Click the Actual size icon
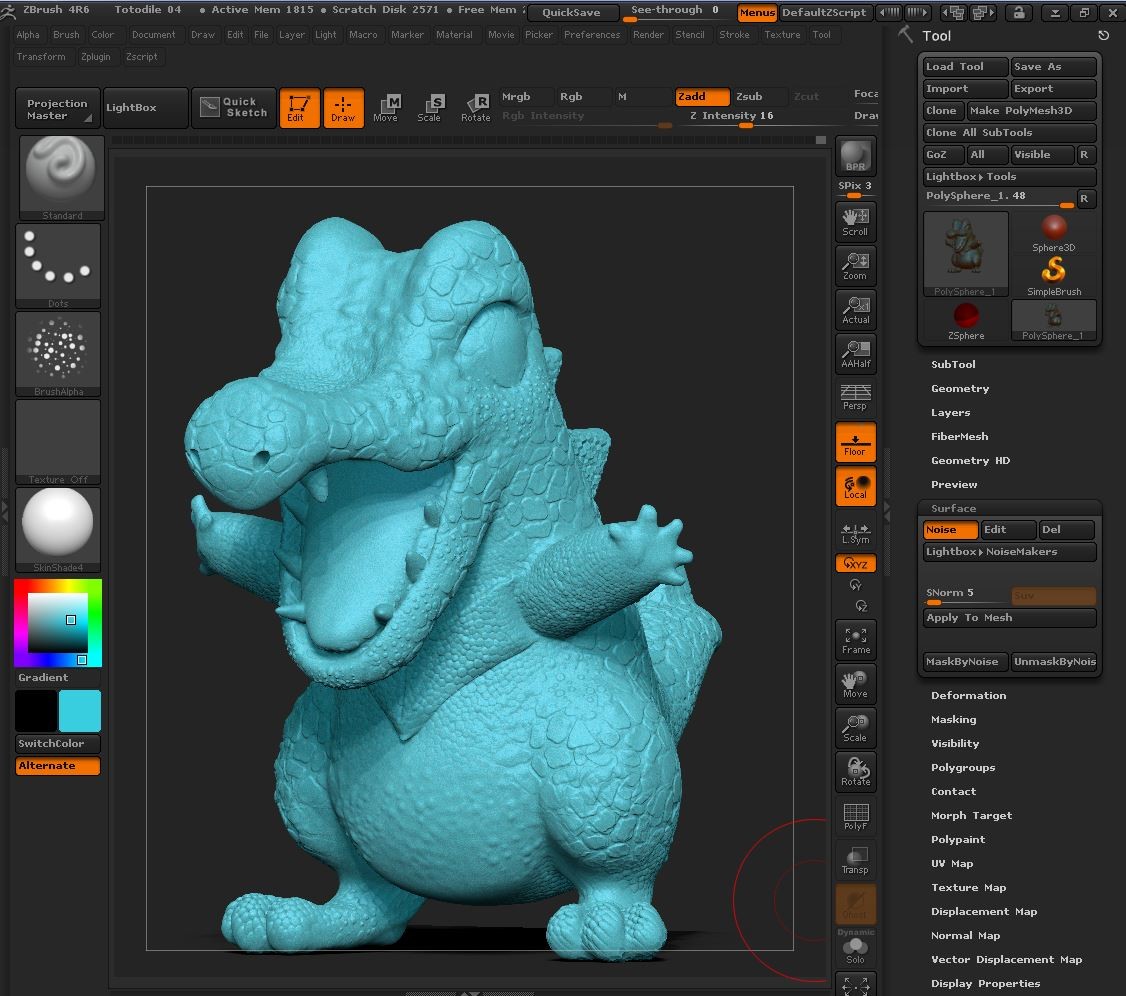The height and width of the screenshot is (996, 1126). click(855, 309)
